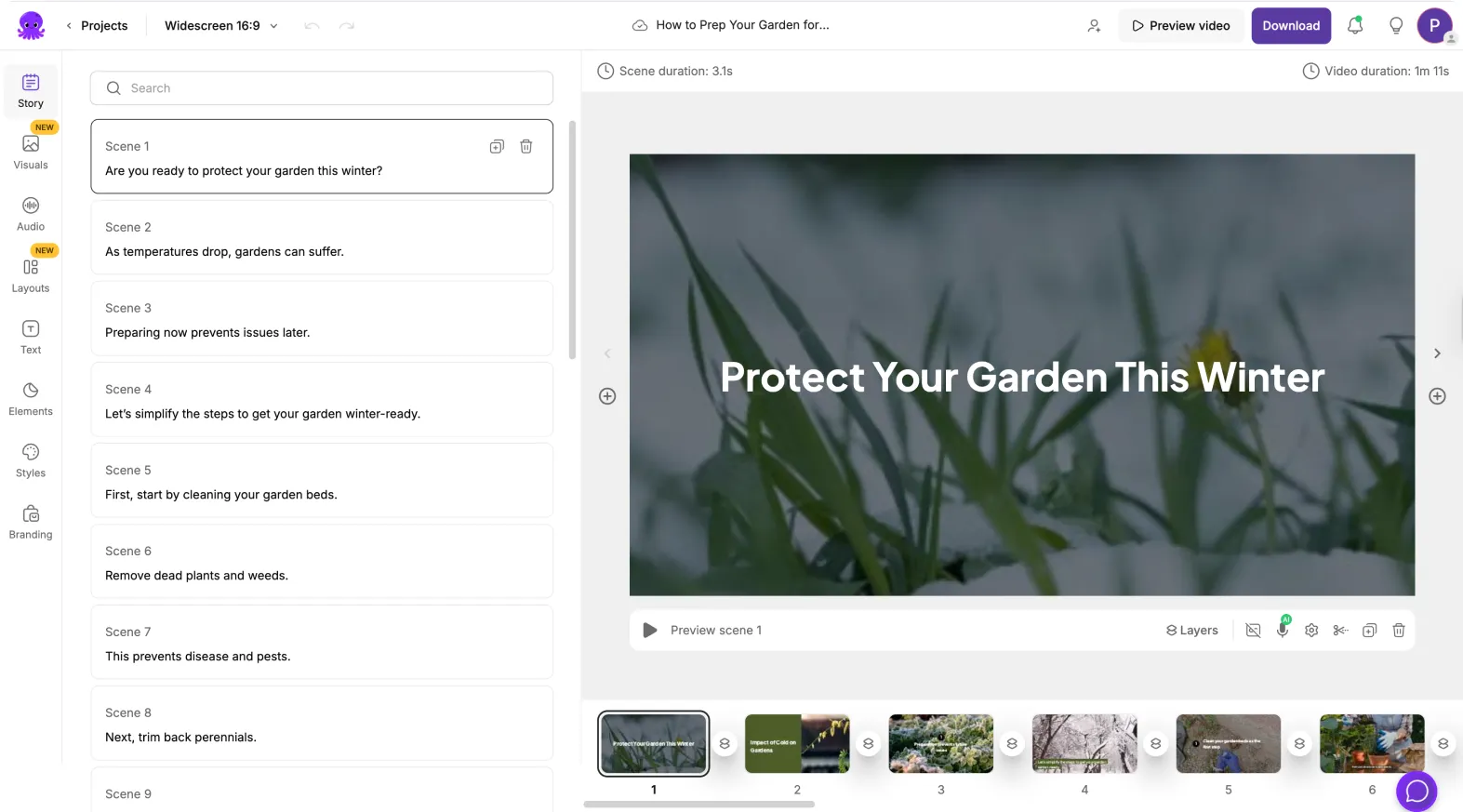Open the Visuals panel in sidebar
The width and height of the screenshot is (1463, 812).
pos(31,152)
